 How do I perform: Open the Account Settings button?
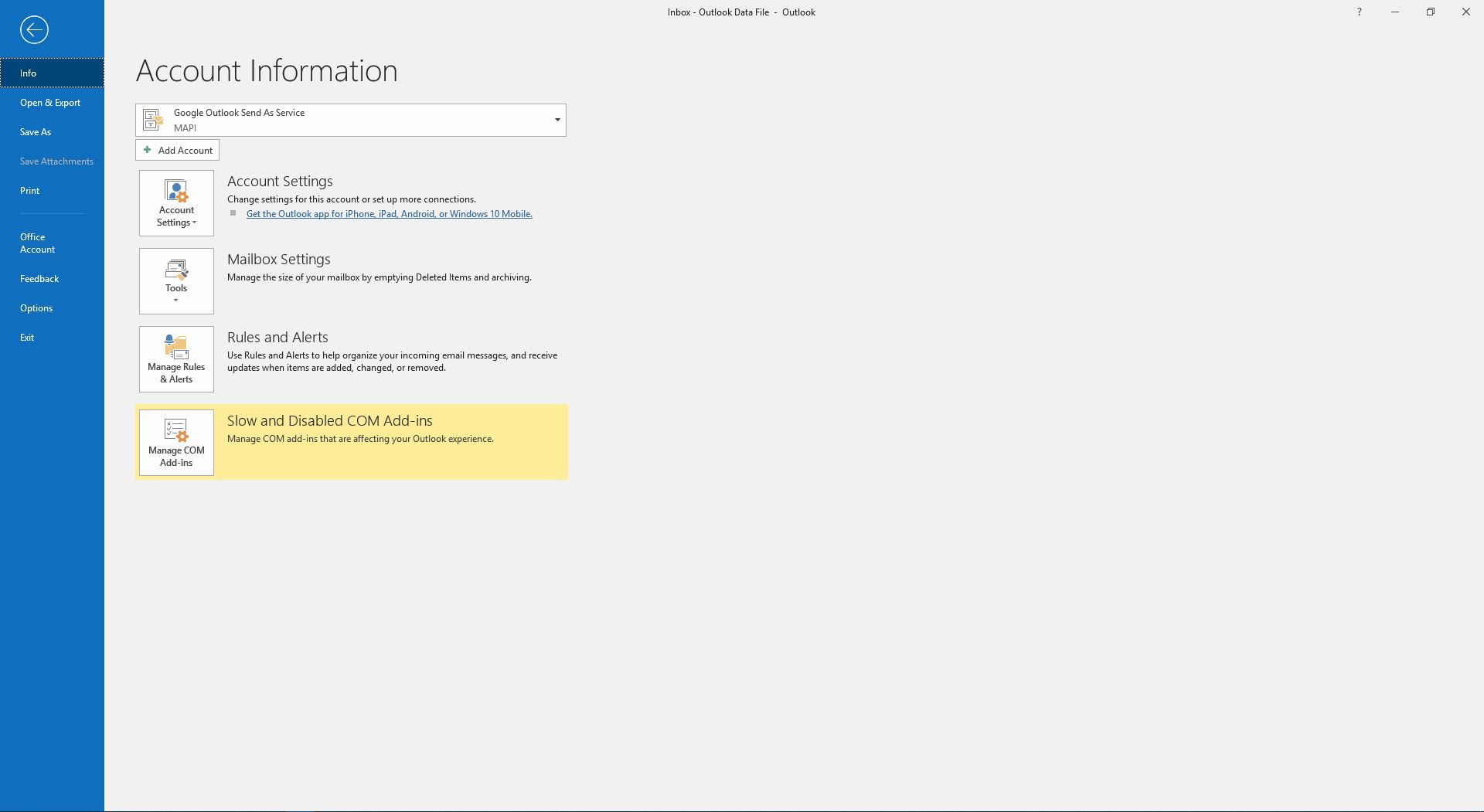(x=176, y=203)
